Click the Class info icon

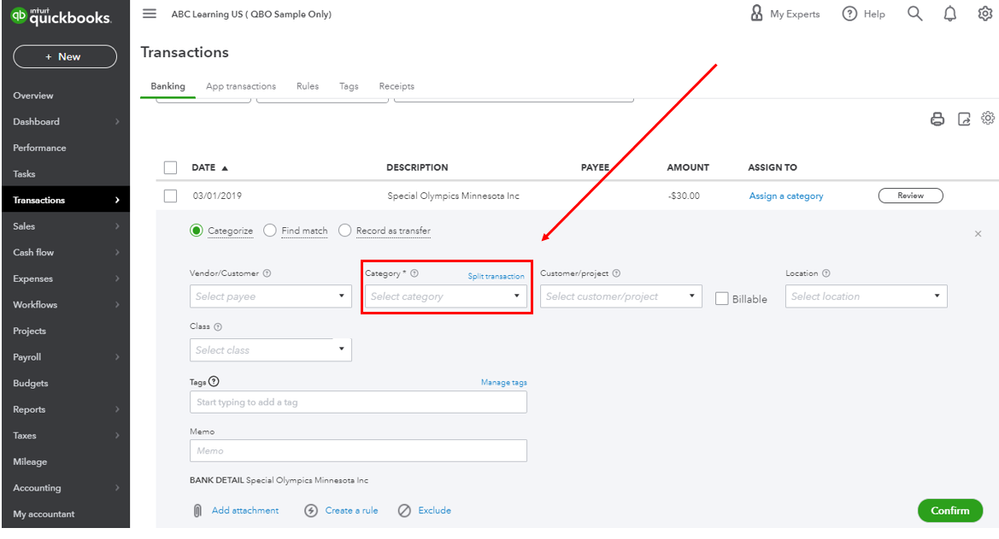[x=218, y=327]
